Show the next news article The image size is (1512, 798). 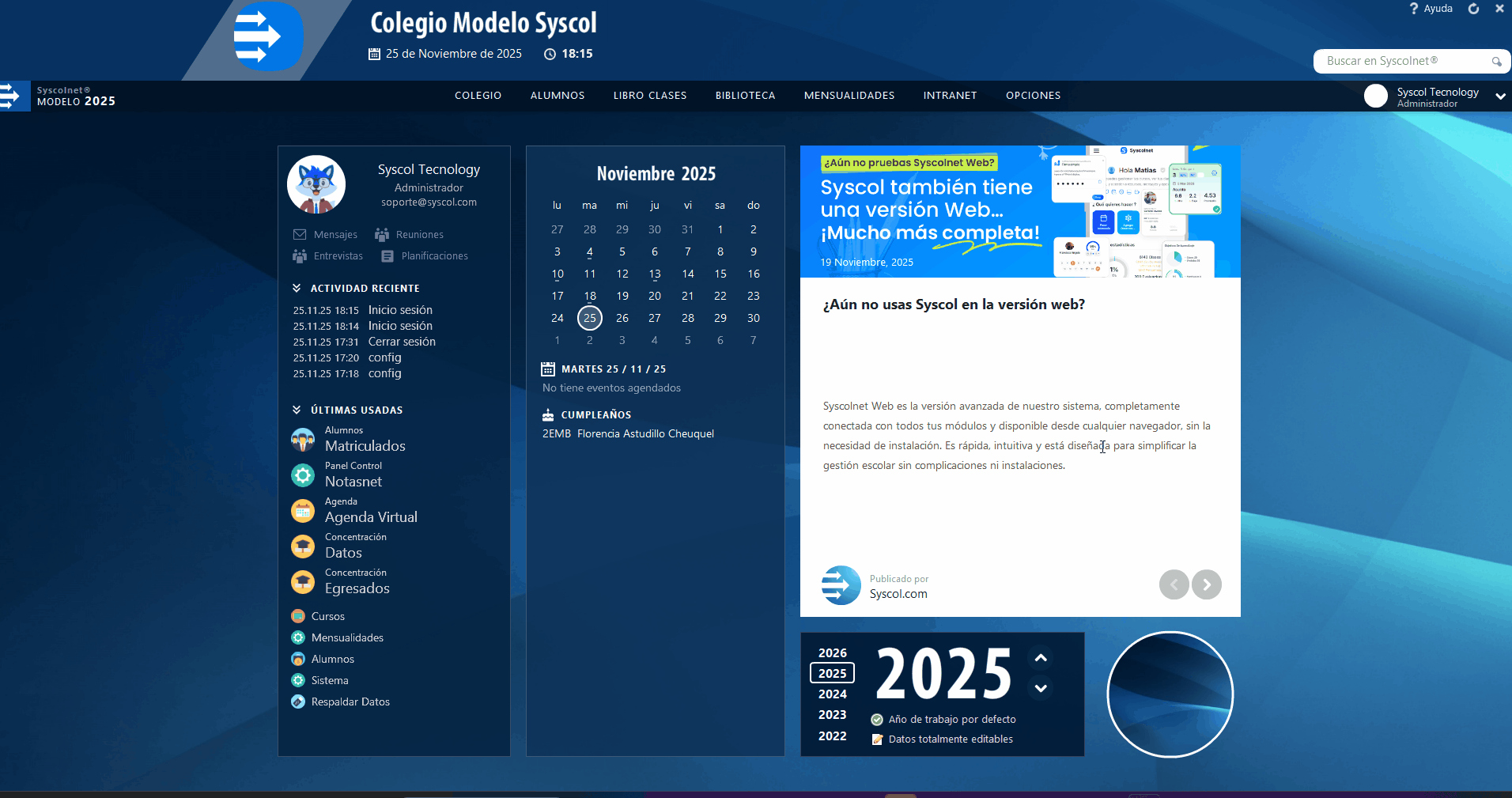tap(1207, 584)
